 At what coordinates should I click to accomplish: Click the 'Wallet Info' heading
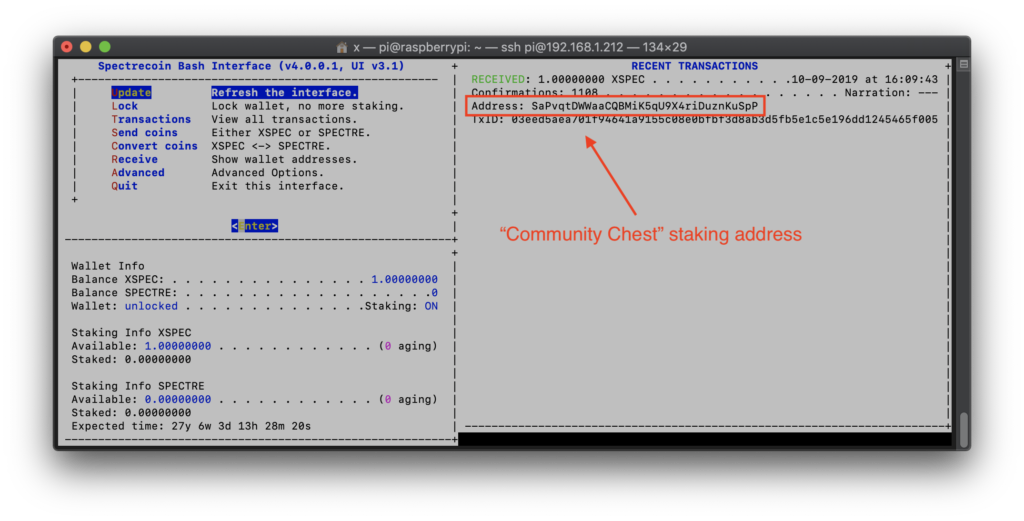[108, 266]
